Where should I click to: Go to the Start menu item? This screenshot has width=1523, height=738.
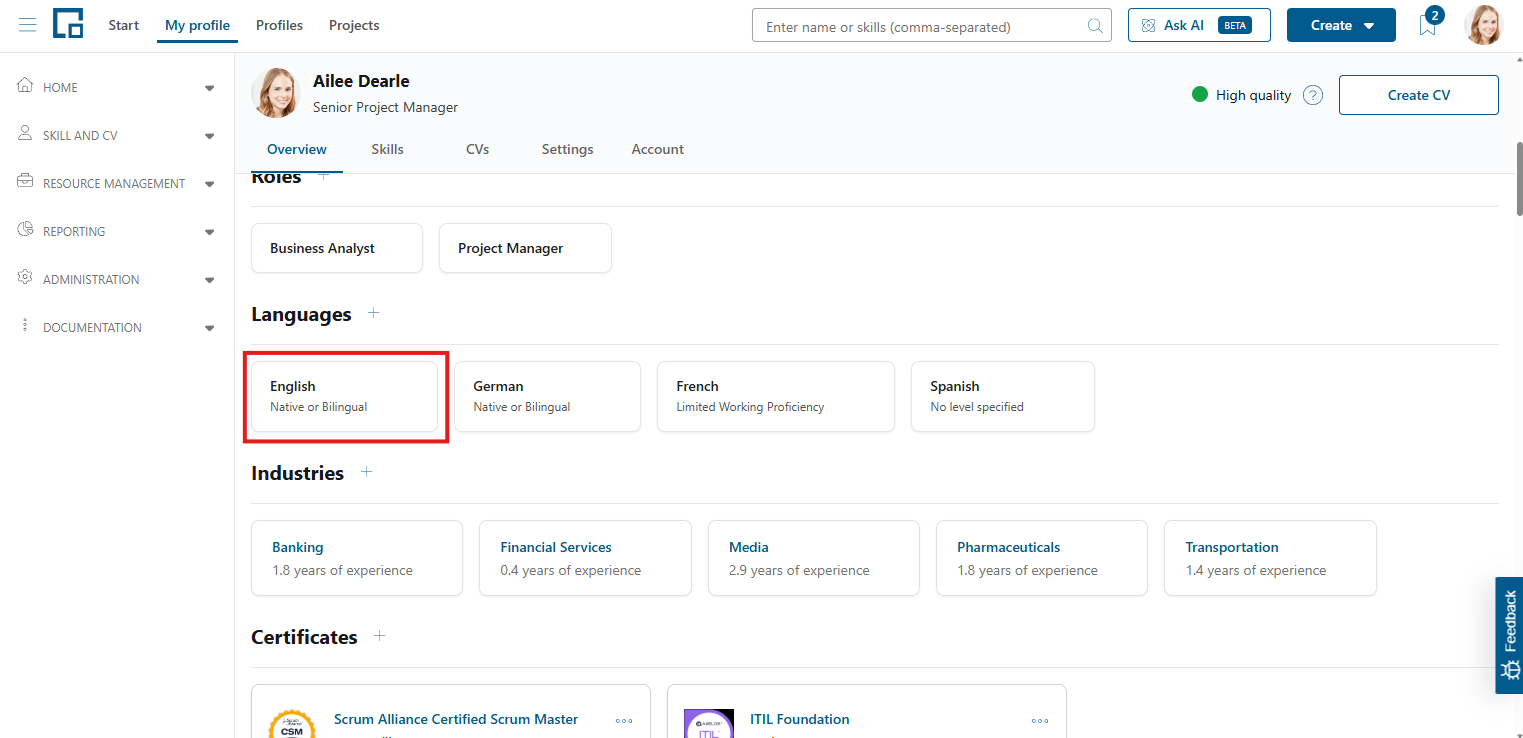(x=124, y=25)
